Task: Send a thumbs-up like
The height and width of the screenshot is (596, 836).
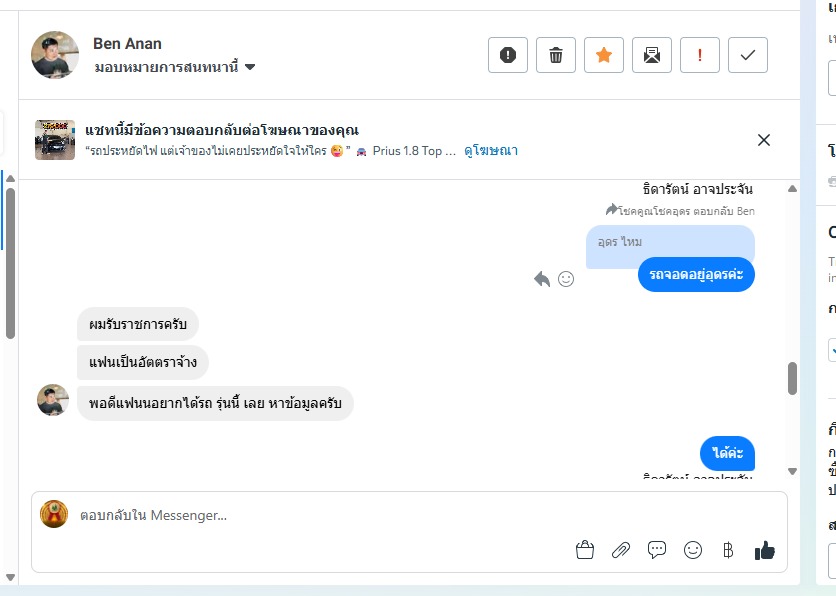Action: pos(764,549)
